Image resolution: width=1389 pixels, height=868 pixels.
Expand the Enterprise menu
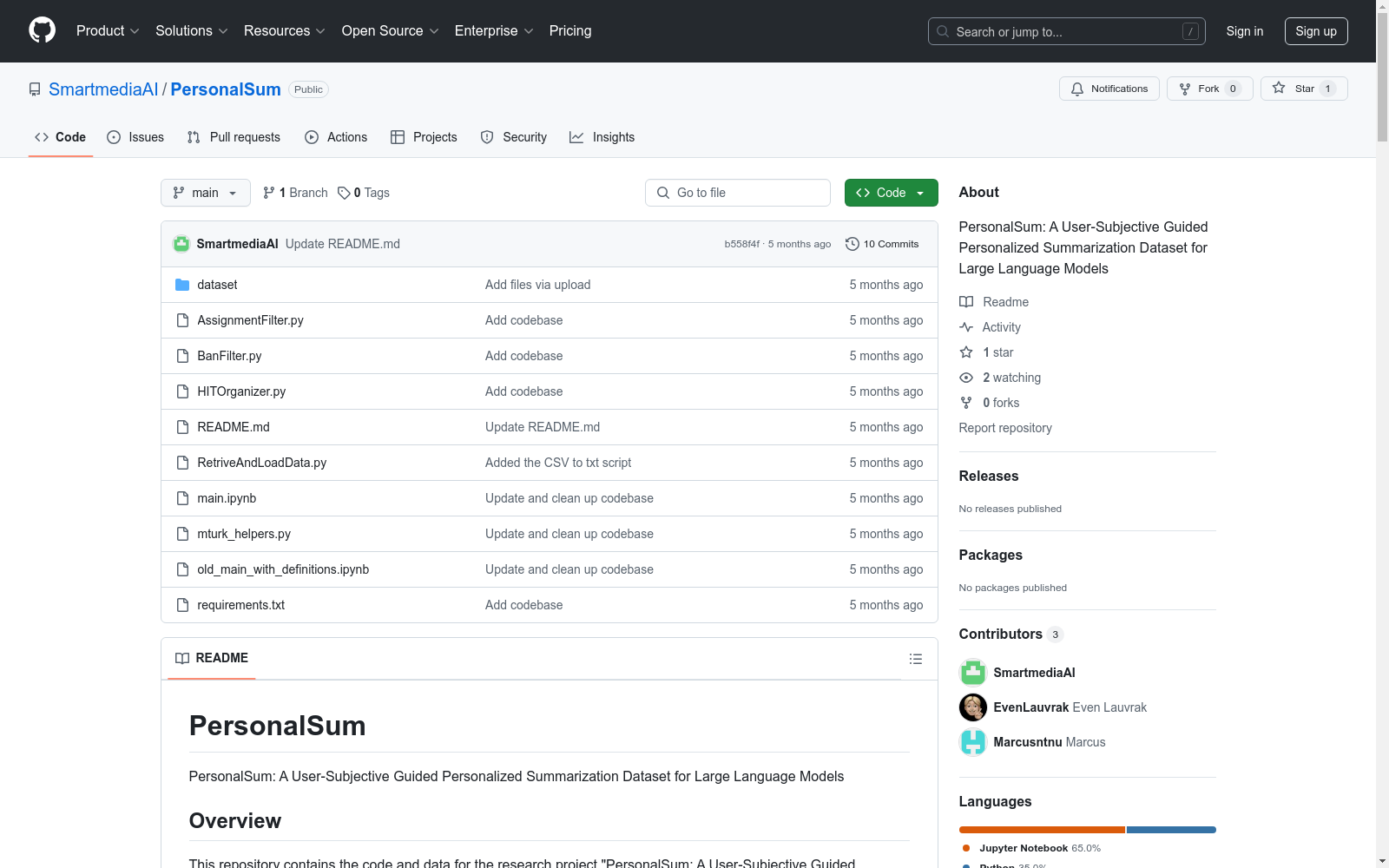494,31
